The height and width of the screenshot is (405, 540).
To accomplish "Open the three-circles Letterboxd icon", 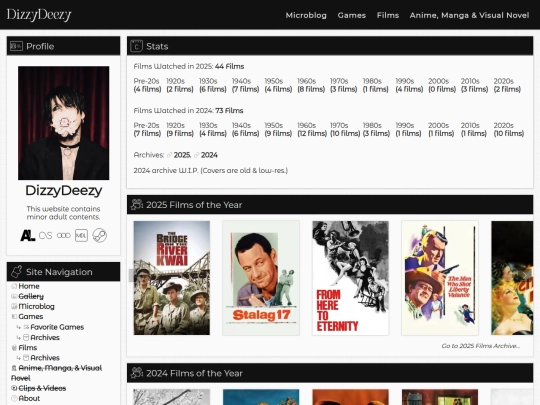I will (x=63, y=236).
